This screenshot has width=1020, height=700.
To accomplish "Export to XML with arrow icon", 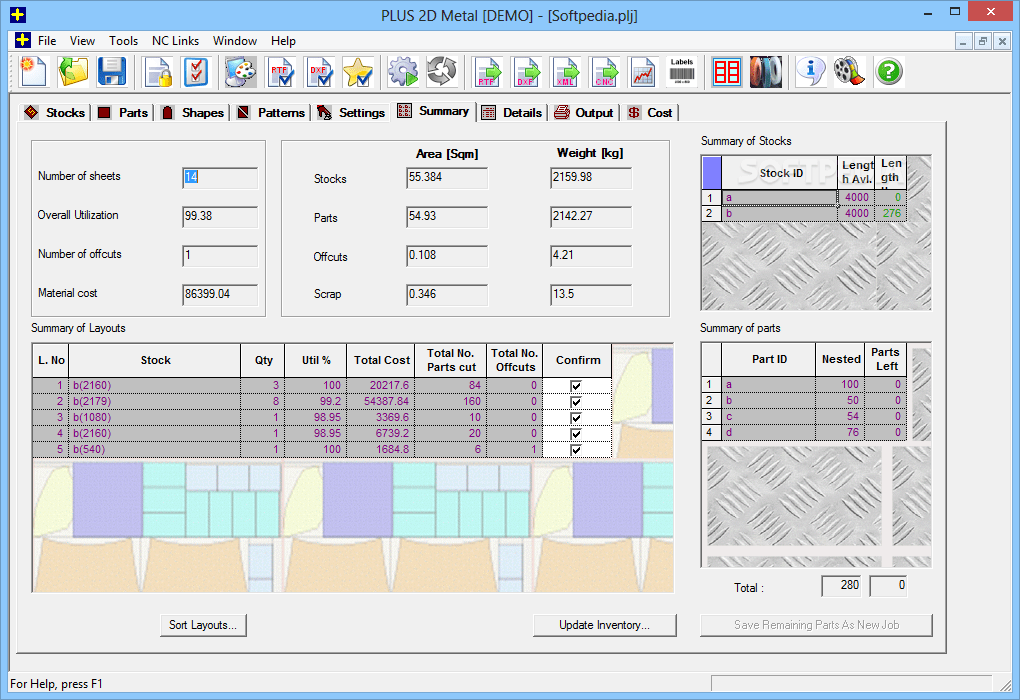I will pyautogui.click(x=565, y=72).
